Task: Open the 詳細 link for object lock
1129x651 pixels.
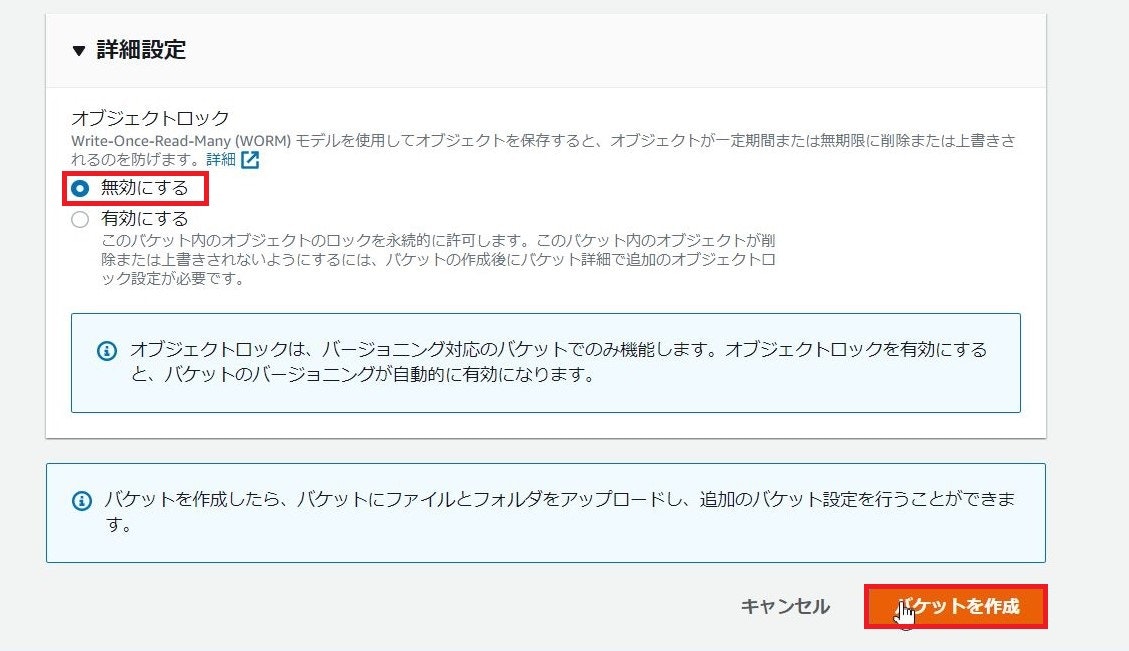Action: 221,159
